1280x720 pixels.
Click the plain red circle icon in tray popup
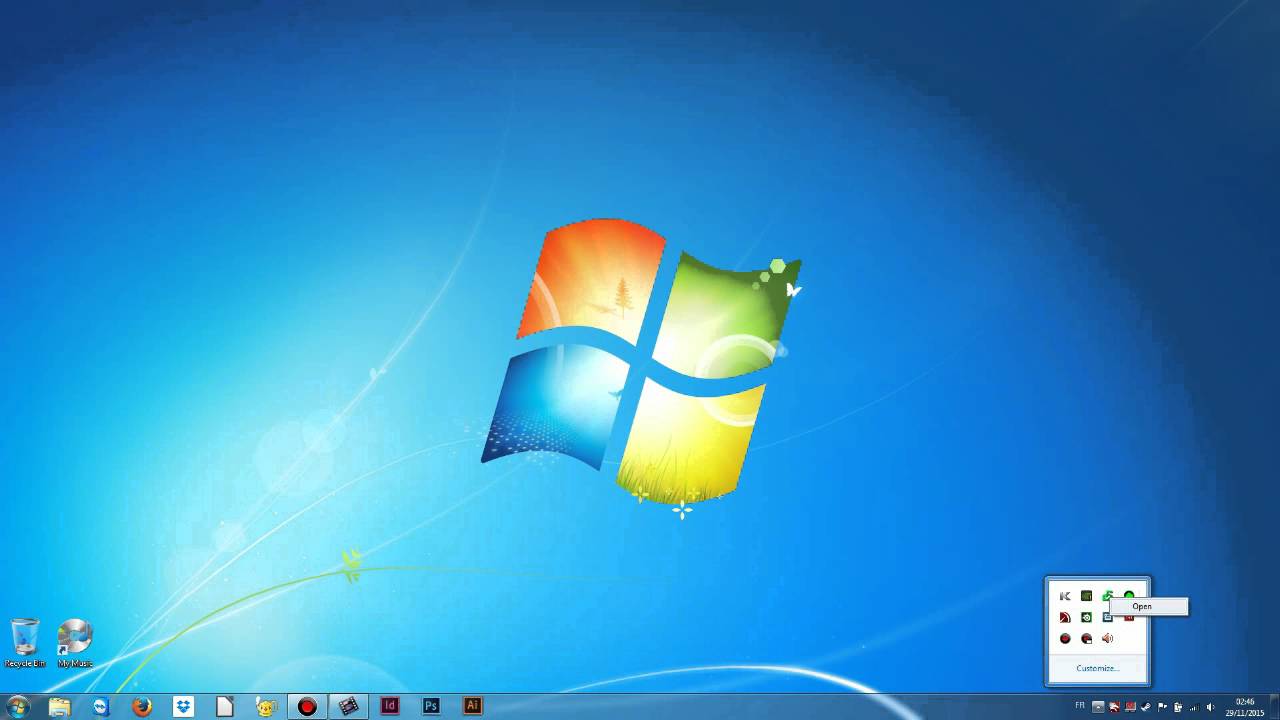coord(1065,638)
